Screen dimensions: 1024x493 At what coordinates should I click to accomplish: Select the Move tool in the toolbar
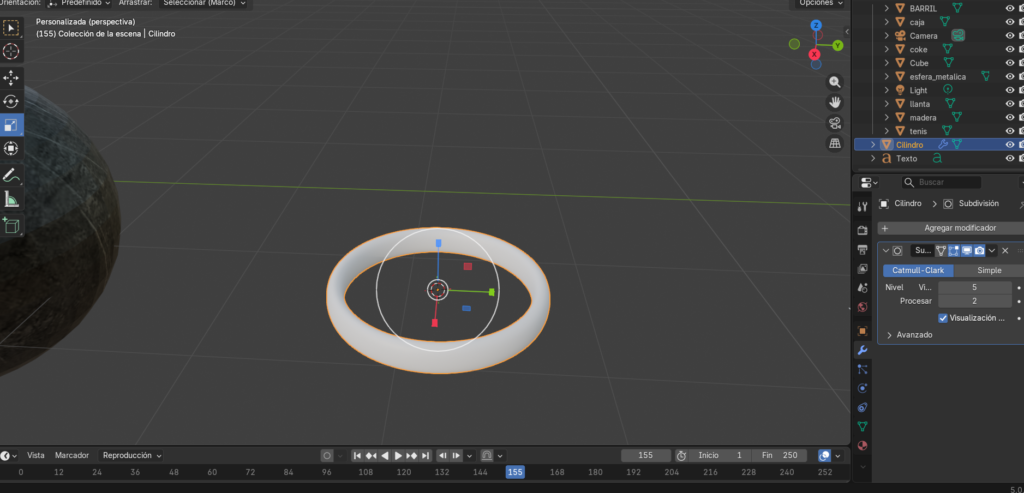pos(11,77)
